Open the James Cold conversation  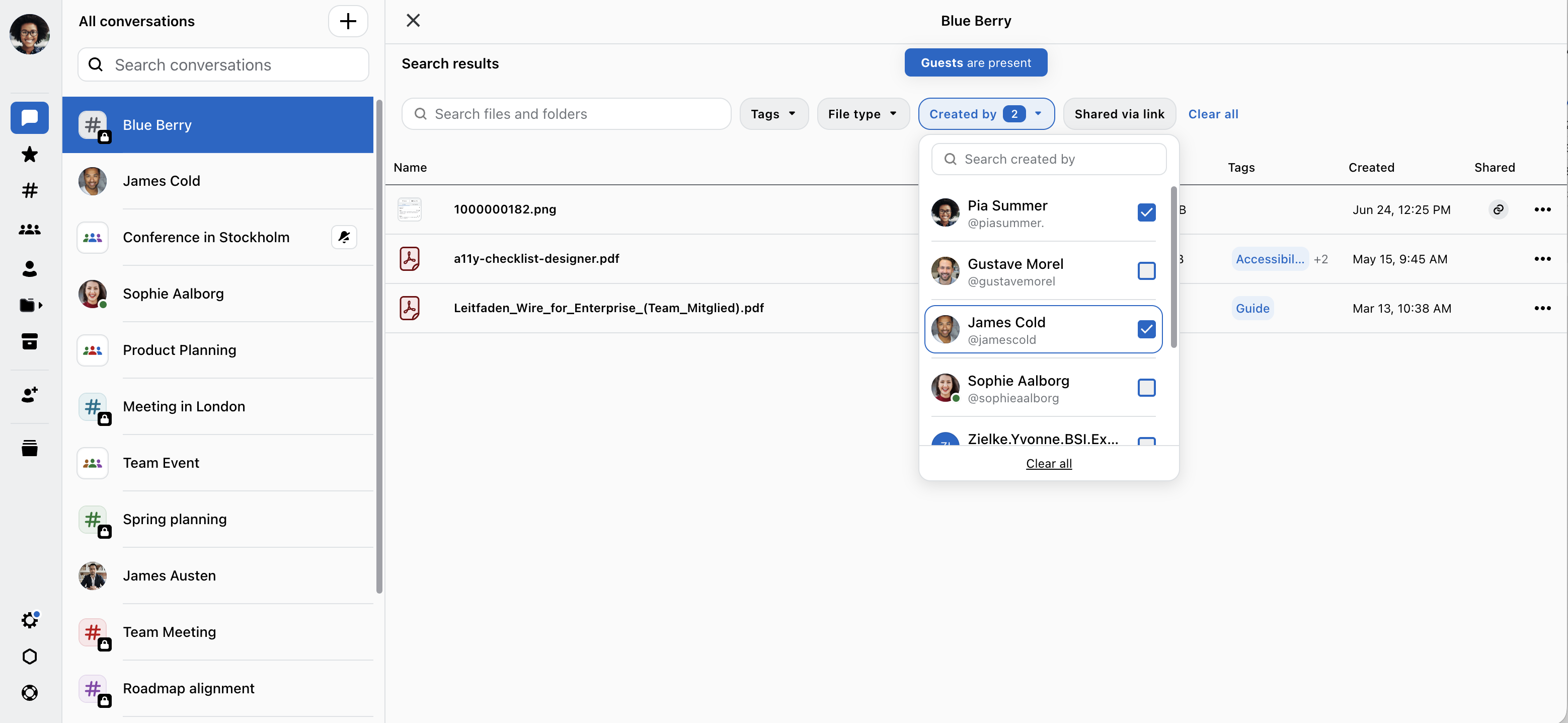pos(217,181)
